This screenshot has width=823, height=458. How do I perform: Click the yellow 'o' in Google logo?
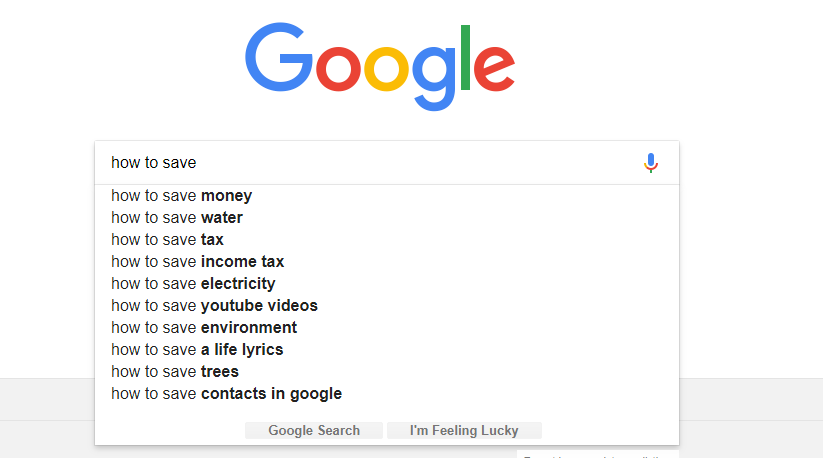[x=386, y=68]
